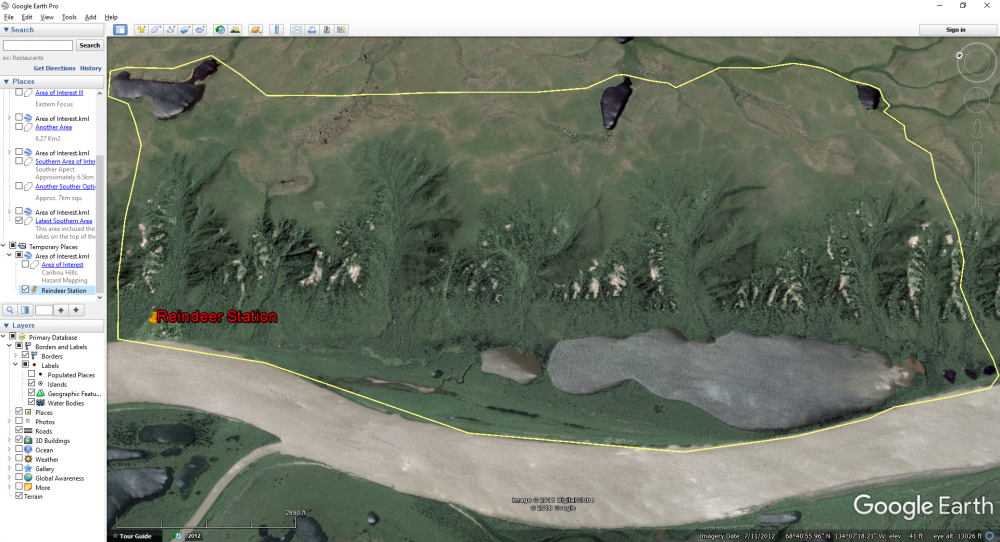This screenshot has width=1000, height=542.
Task: Click the Places panel opacity slider field
Action: [x=44, y=310]
